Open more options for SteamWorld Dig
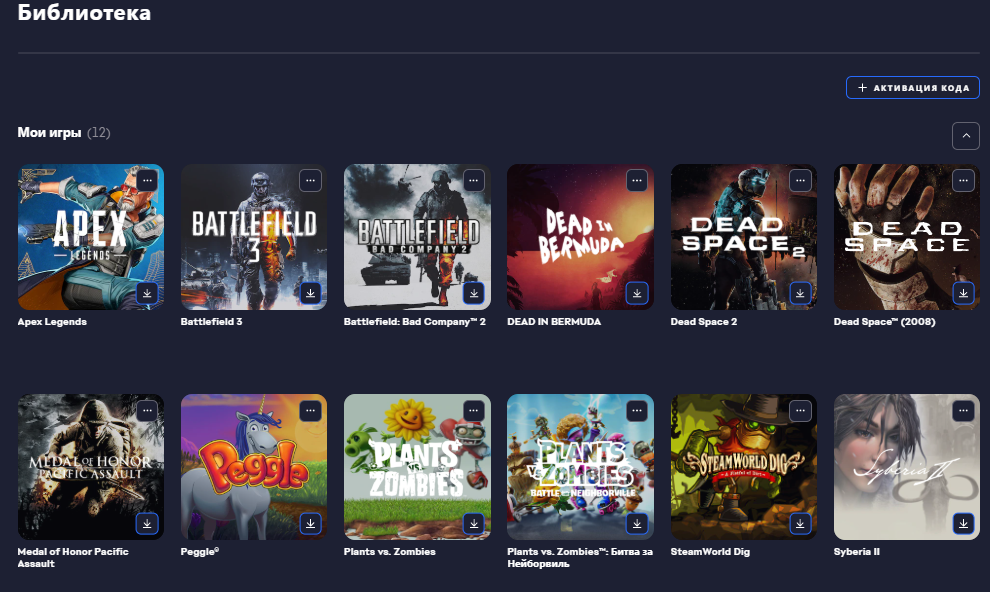Screen dimensions: 990x592 click(800, 411)
